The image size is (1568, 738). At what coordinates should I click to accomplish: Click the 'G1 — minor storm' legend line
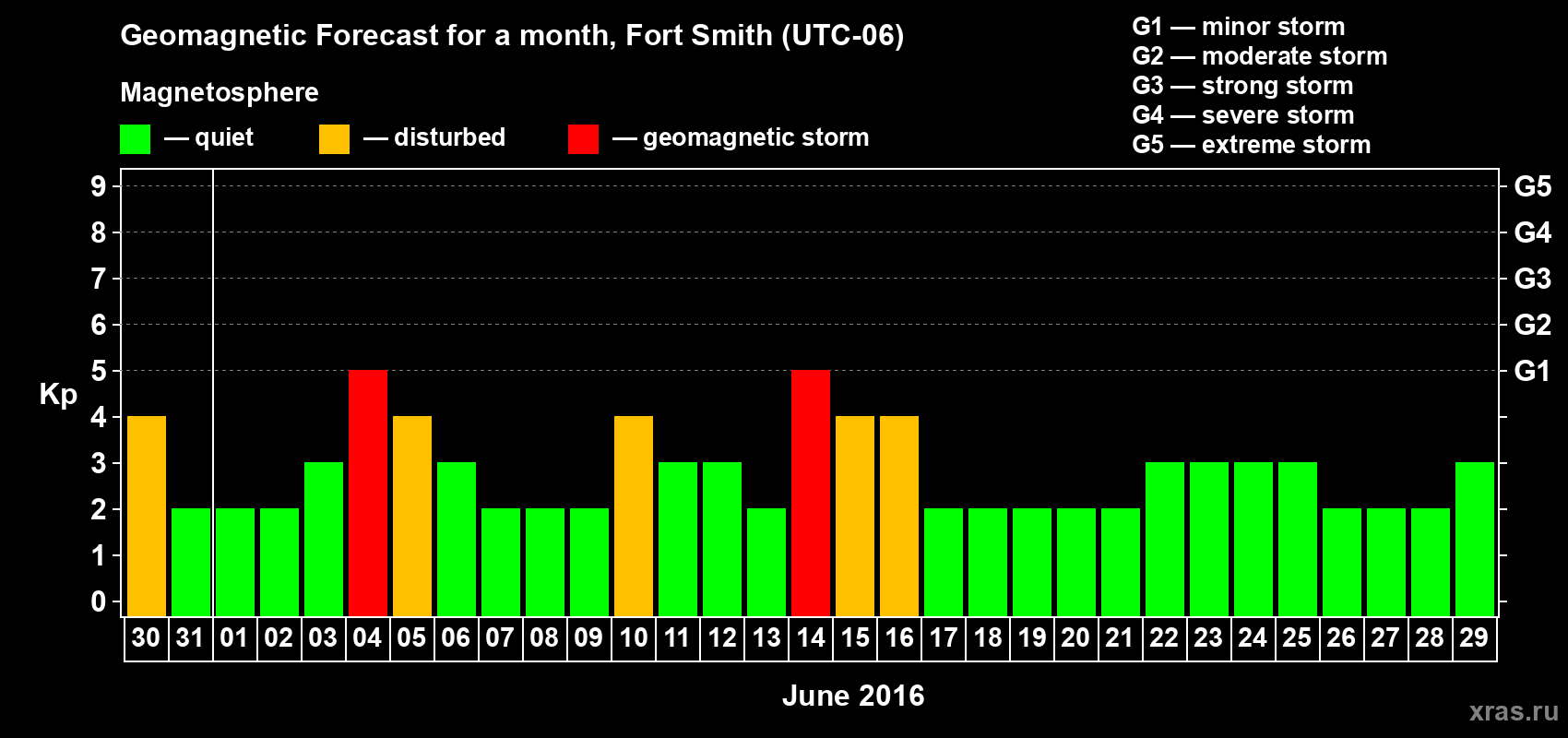tap(1239, 27)
